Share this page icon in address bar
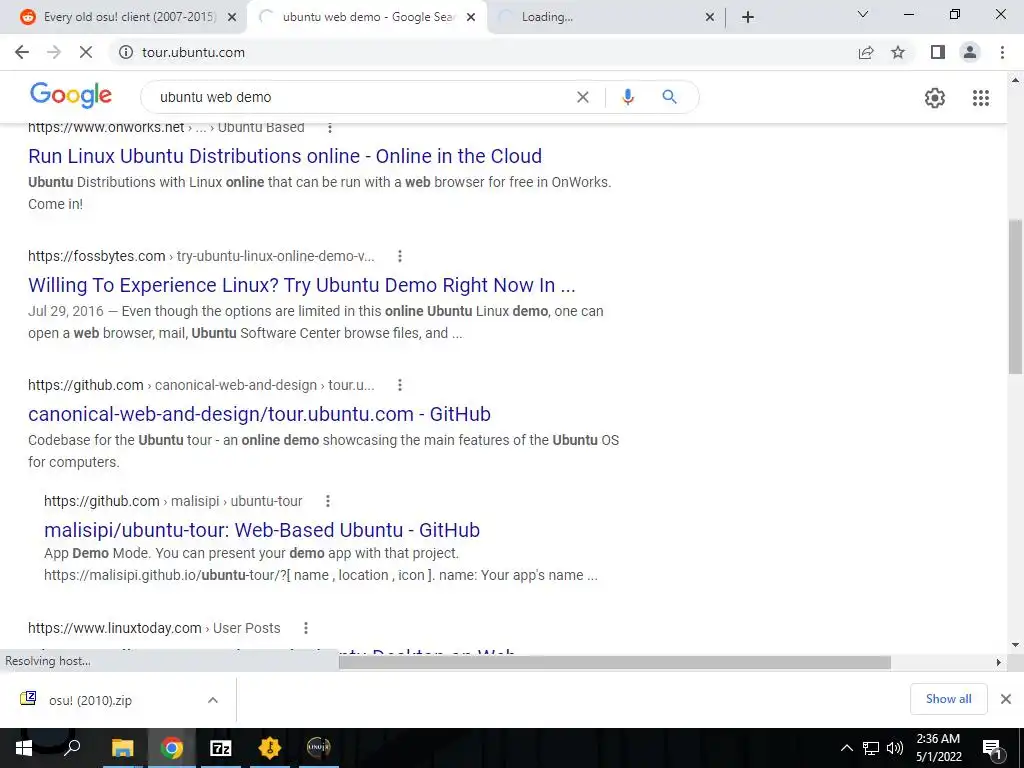The image size is (1024, 768). click(866, 52)
